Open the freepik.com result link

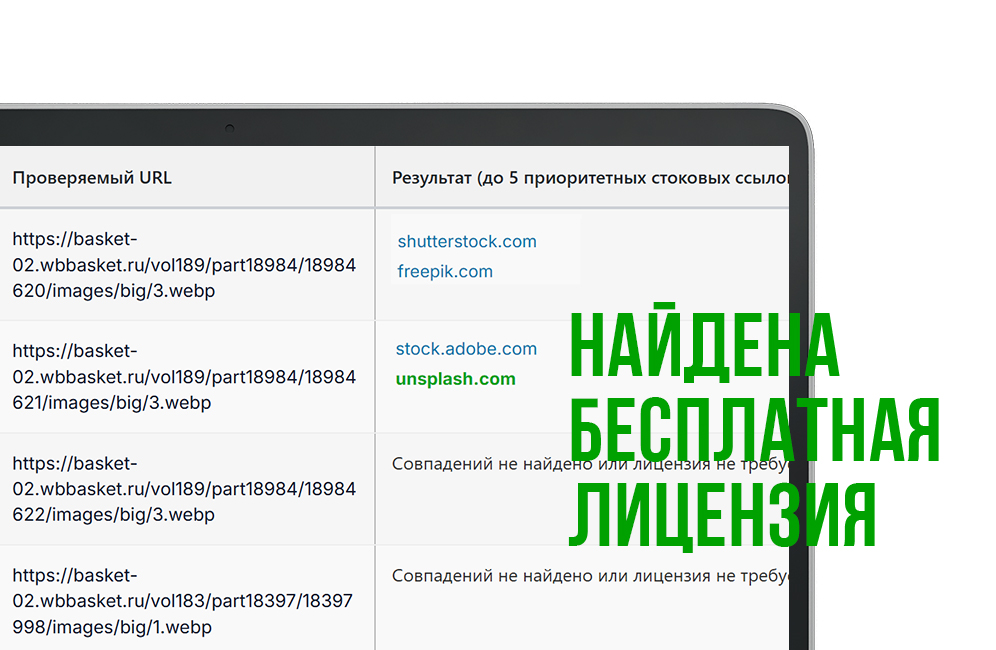pos(445,271)
